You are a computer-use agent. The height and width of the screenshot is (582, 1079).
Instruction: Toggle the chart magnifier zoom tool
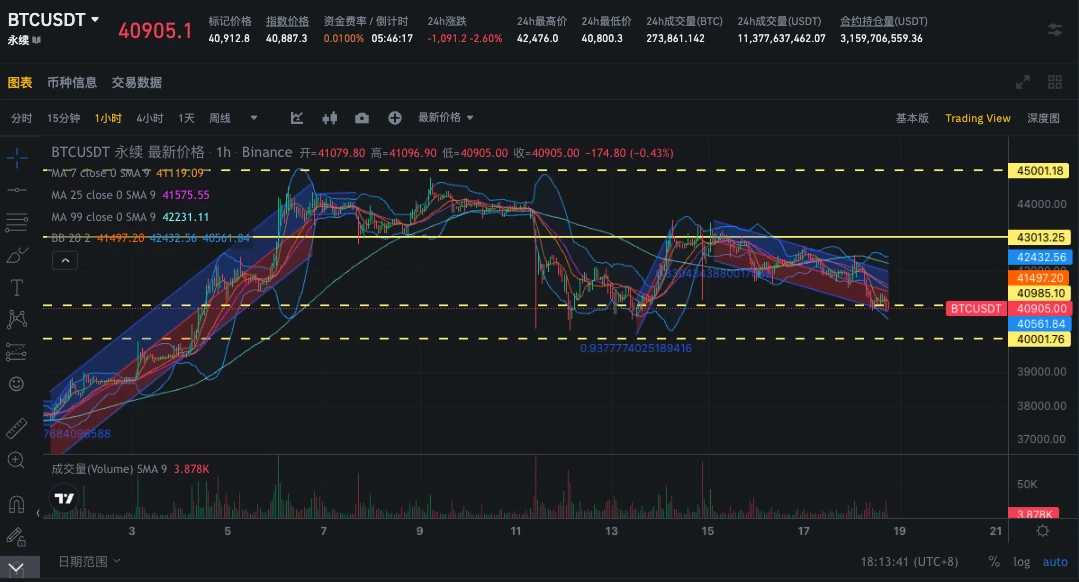point(16,460)
